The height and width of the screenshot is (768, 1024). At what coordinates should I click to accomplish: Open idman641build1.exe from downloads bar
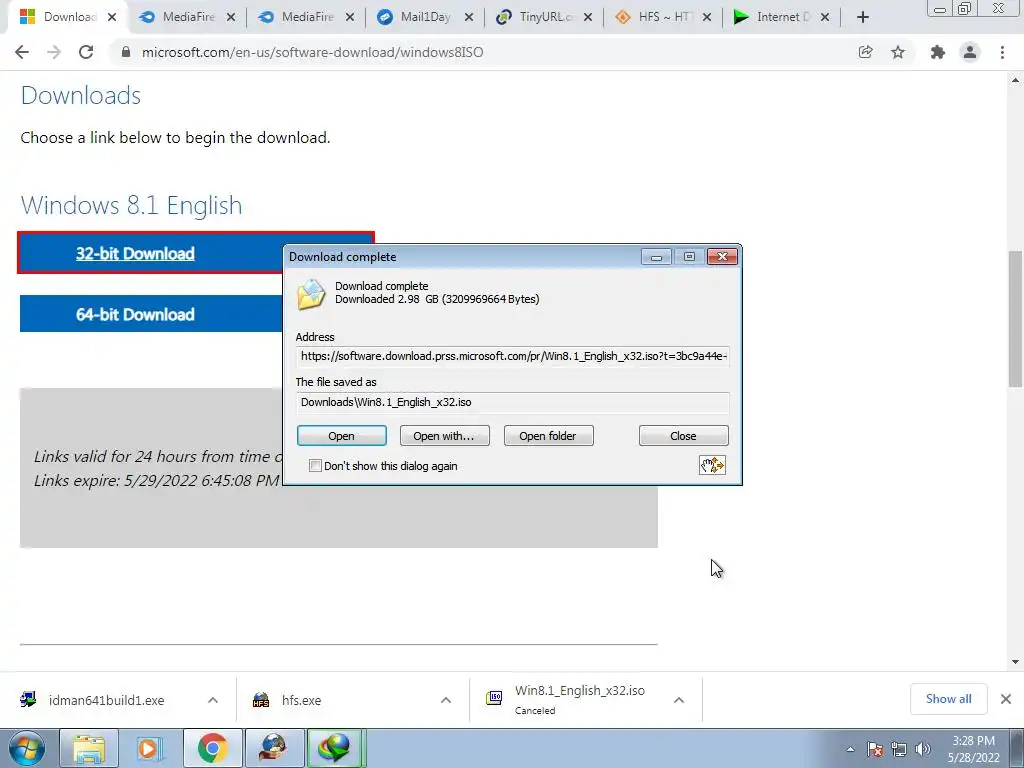106,700
